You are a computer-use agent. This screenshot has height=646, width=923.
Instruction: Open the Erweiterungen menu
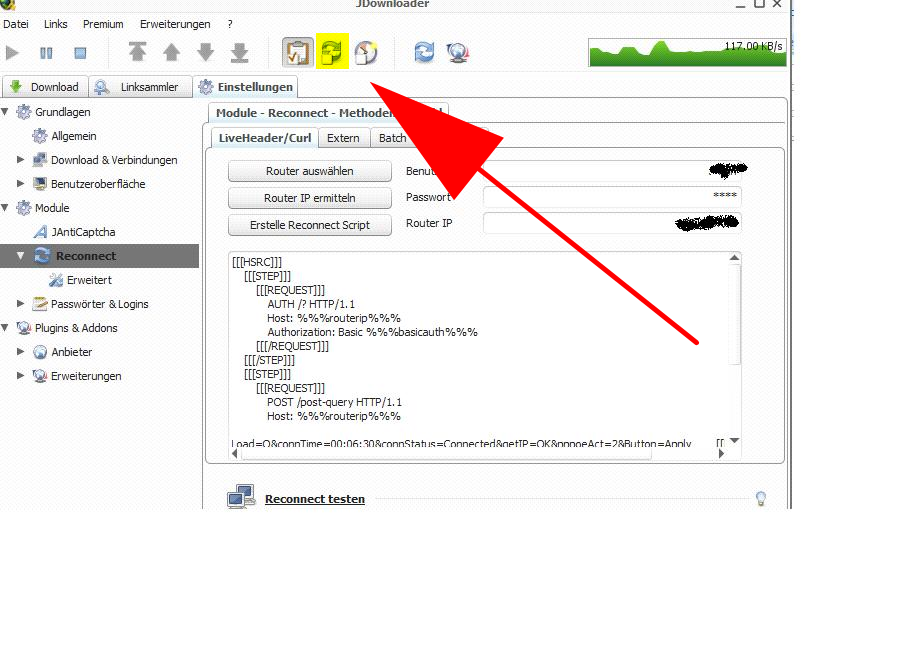tap(175, 24)
